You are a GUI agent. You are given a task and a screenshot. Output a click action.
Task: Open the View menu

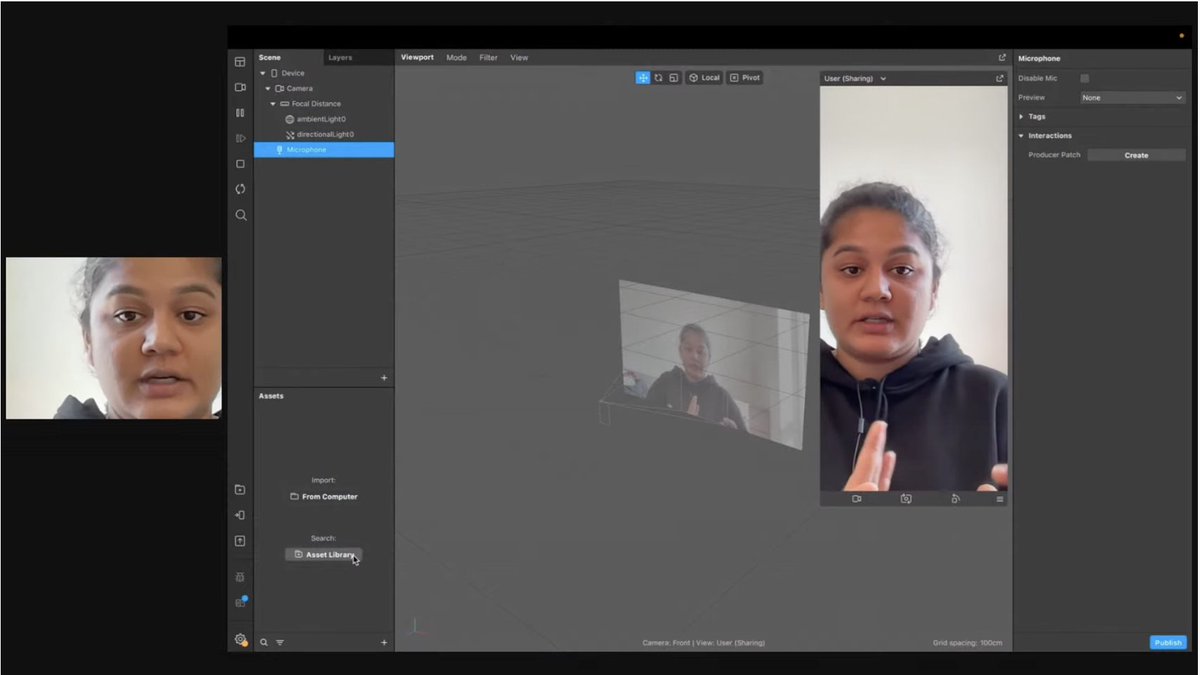pyautogui.click(x=519, y=58)
